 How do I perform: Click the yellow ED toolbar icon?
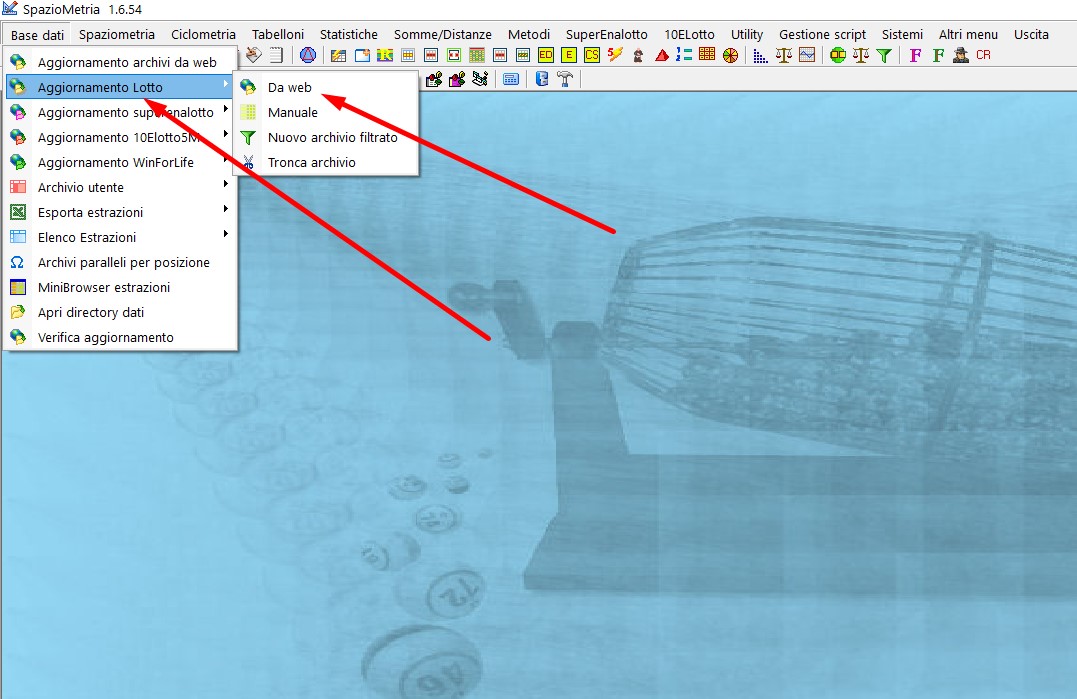(x=546, y=55)
